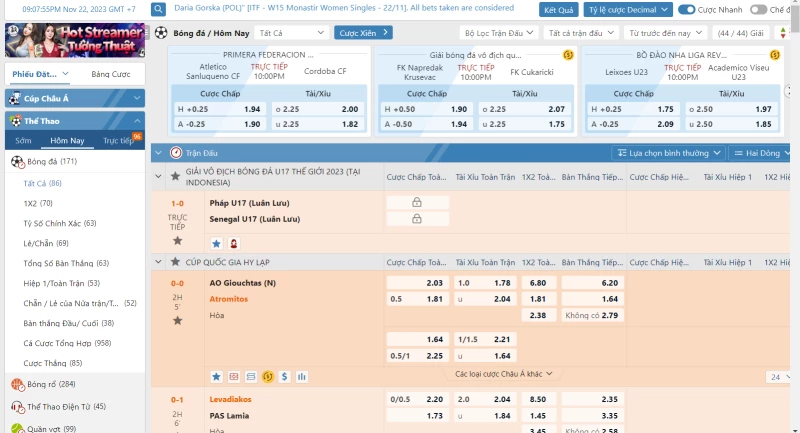Open Cược Thắng (85) in sidebar
Screen dimensions: 800x433
pos(53,363)
